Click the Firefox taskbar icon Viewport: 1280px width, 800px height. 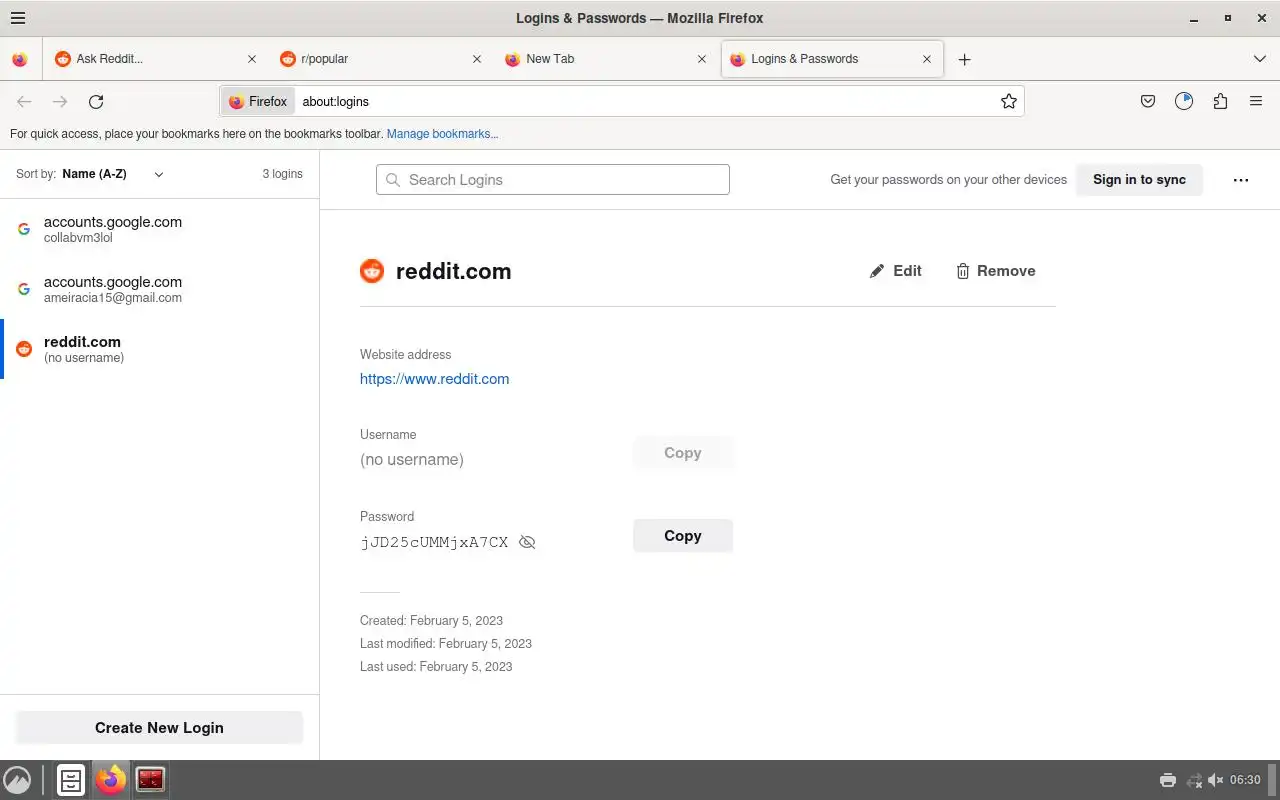111,780
